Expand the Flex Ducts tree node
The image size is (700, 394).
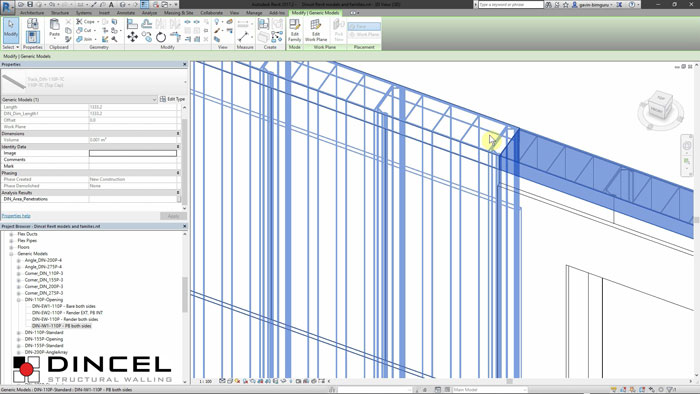click(11, 234)
